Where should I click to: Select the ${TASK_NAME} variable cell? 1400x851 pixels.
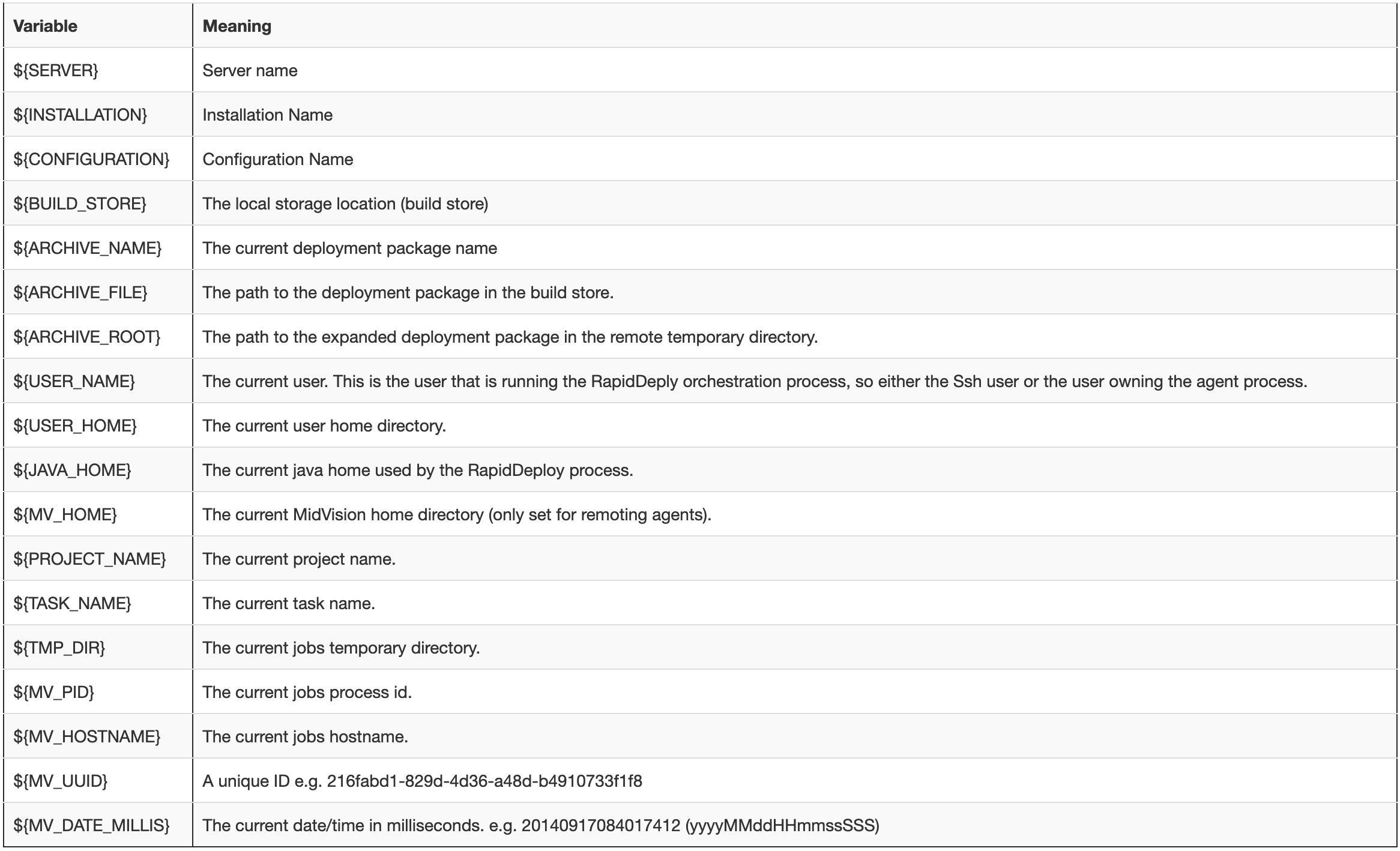point(98,603)
